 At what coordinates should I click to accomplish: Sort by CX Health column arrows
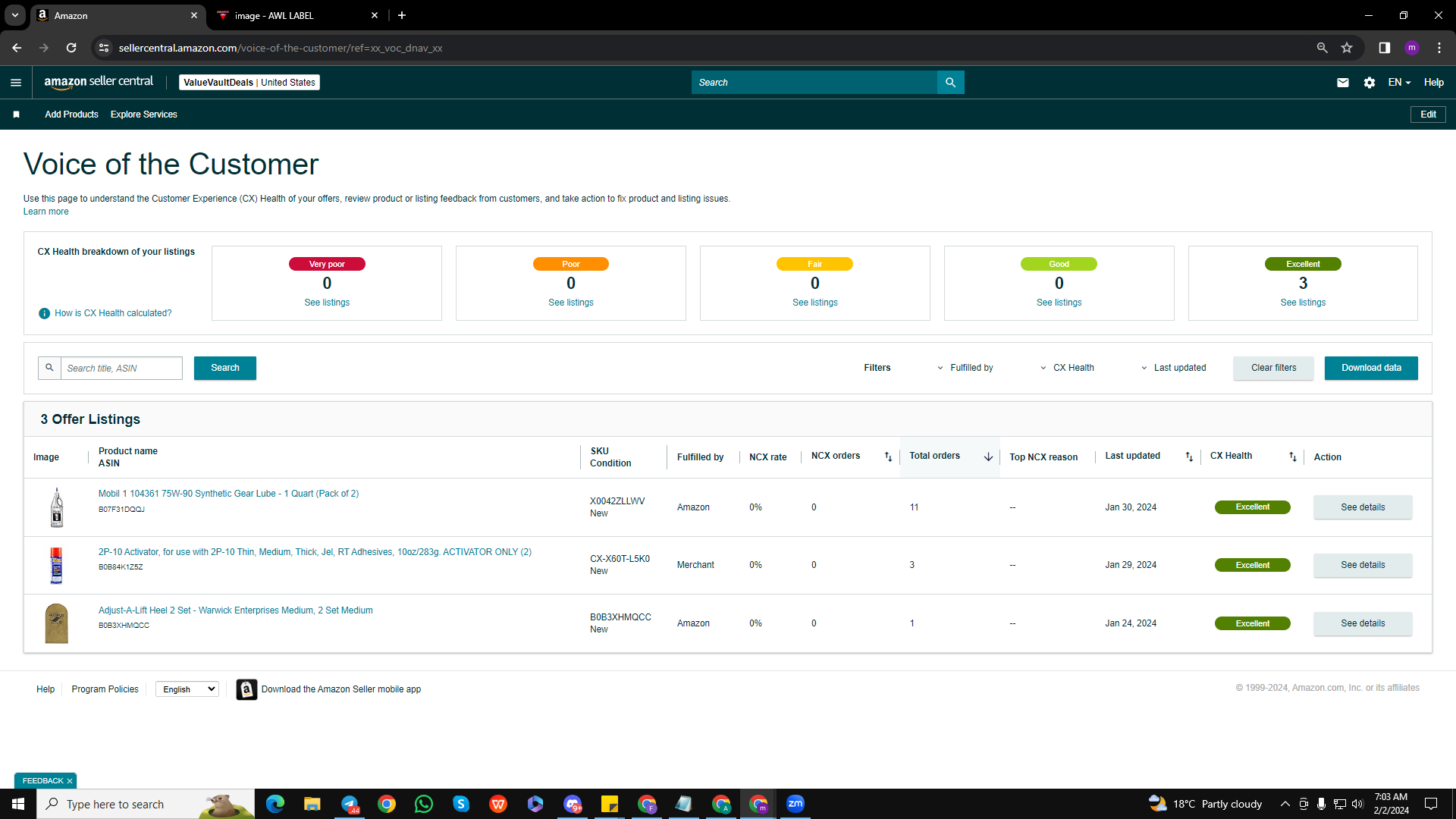[x=1293, y=457]
